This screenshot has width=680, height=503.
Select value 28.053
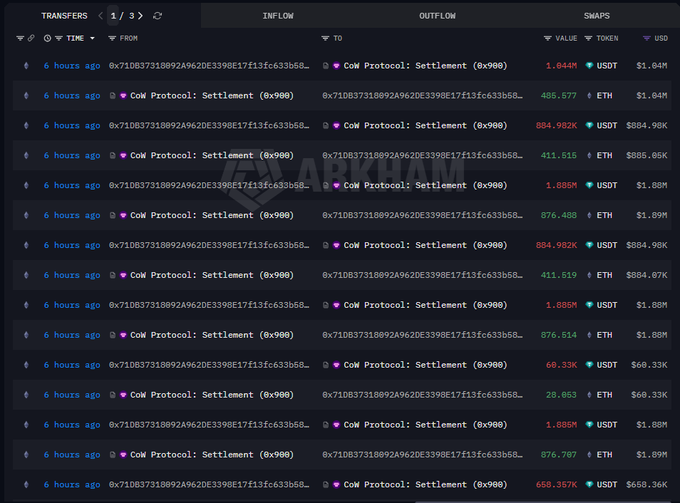point(561,395)
